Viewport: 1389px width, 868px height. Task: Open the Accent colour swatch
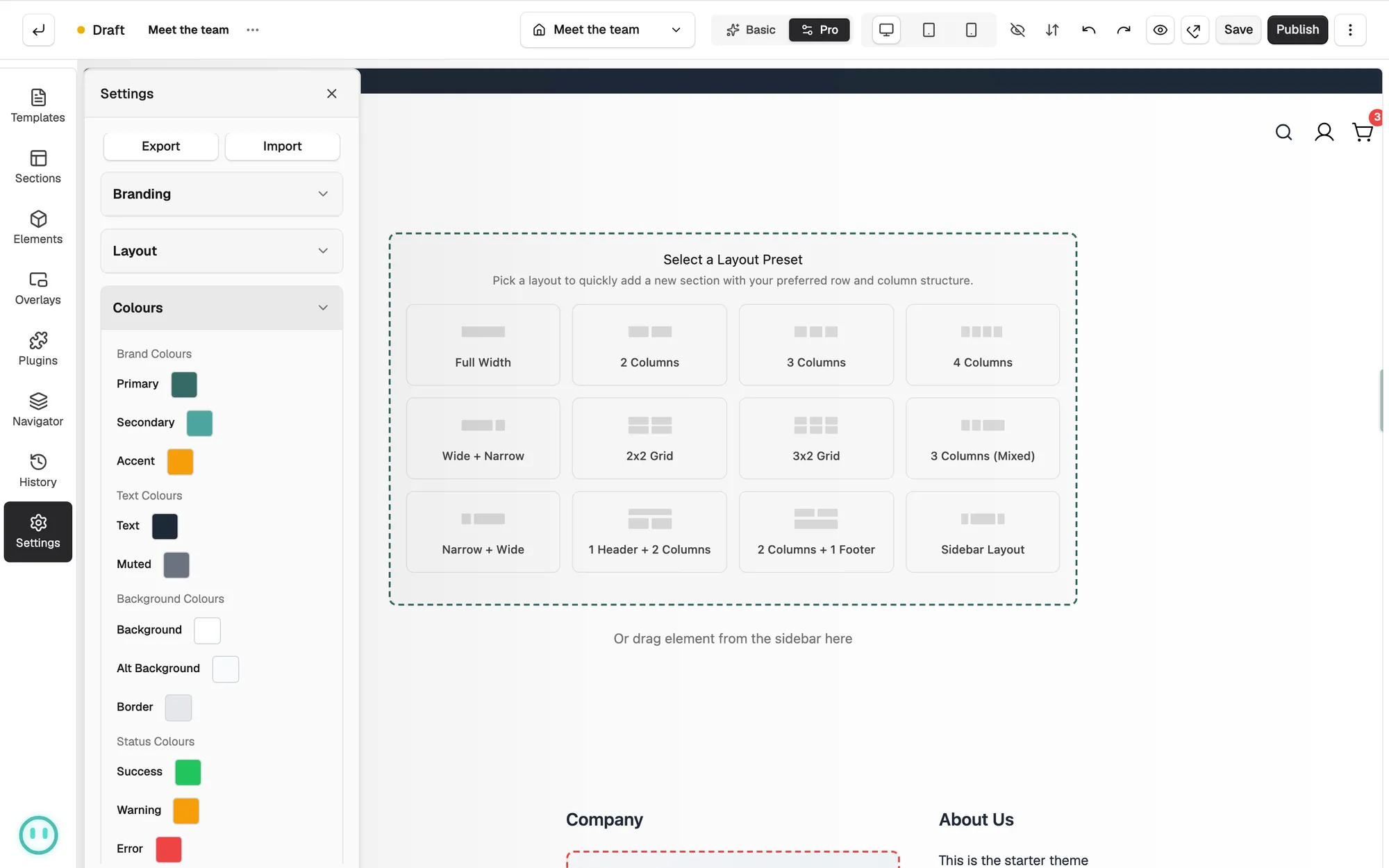pos(180,462)
